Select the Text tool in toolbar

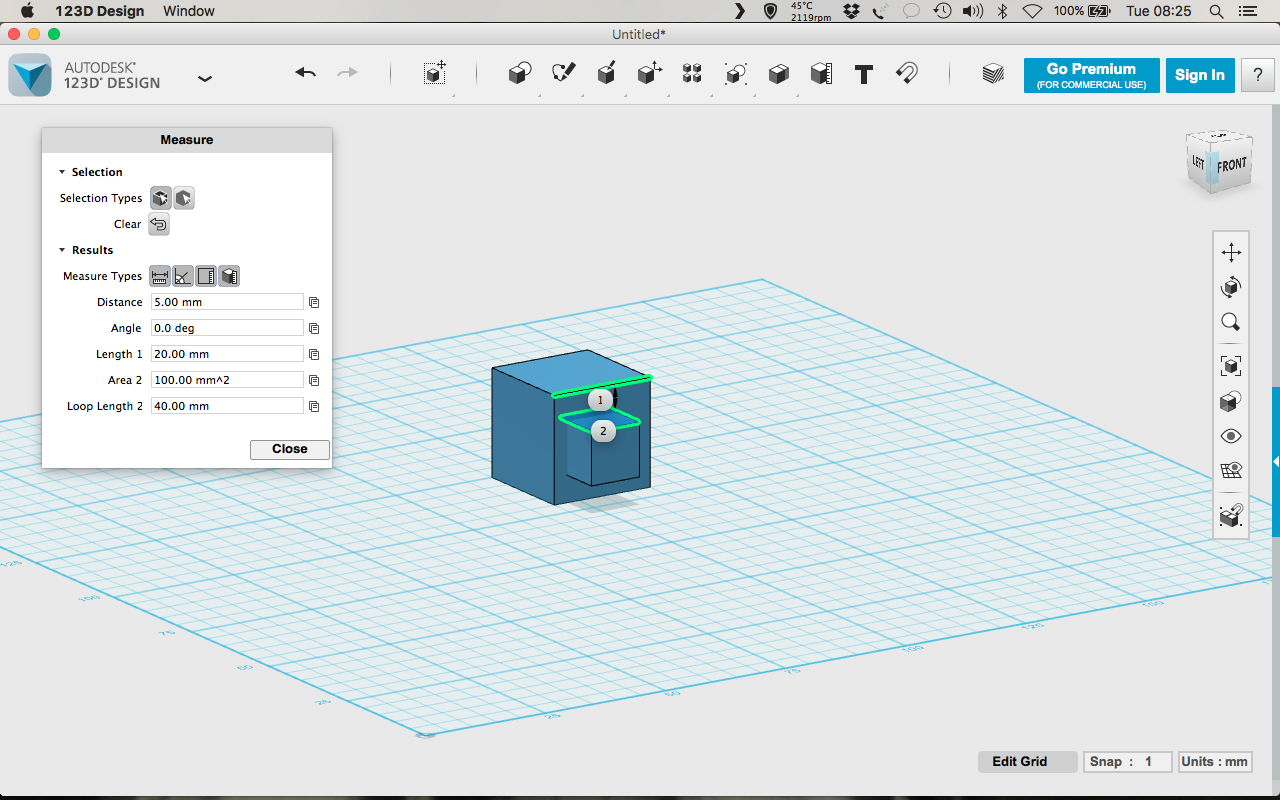[864, 74]
